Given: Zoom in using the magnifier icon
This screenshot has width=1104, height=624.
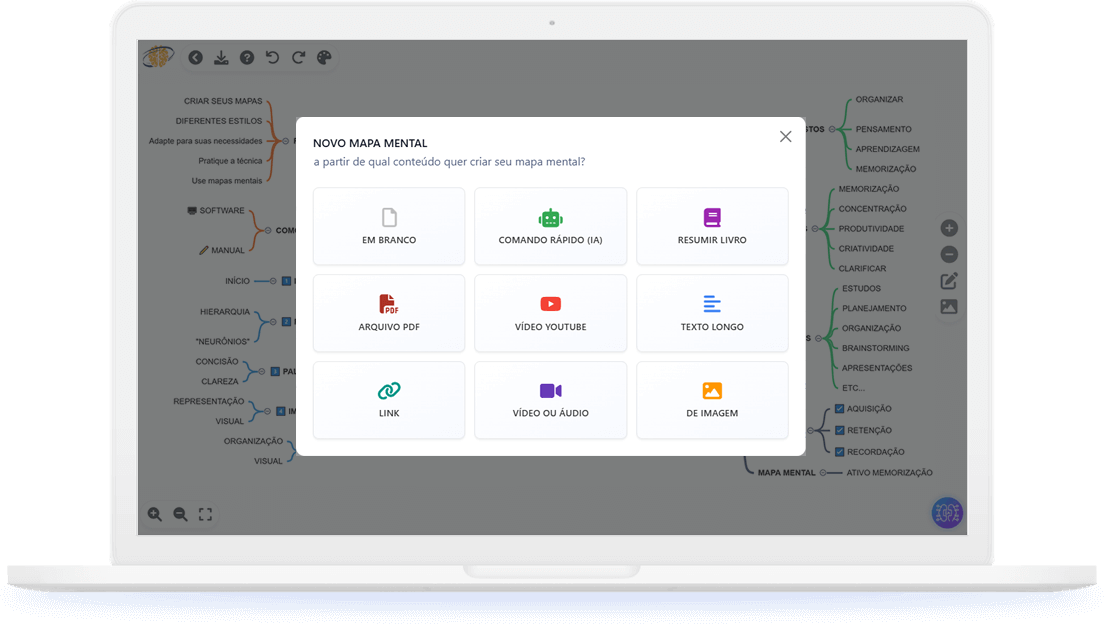Looking at the screenshot, I should pos(155,513).
